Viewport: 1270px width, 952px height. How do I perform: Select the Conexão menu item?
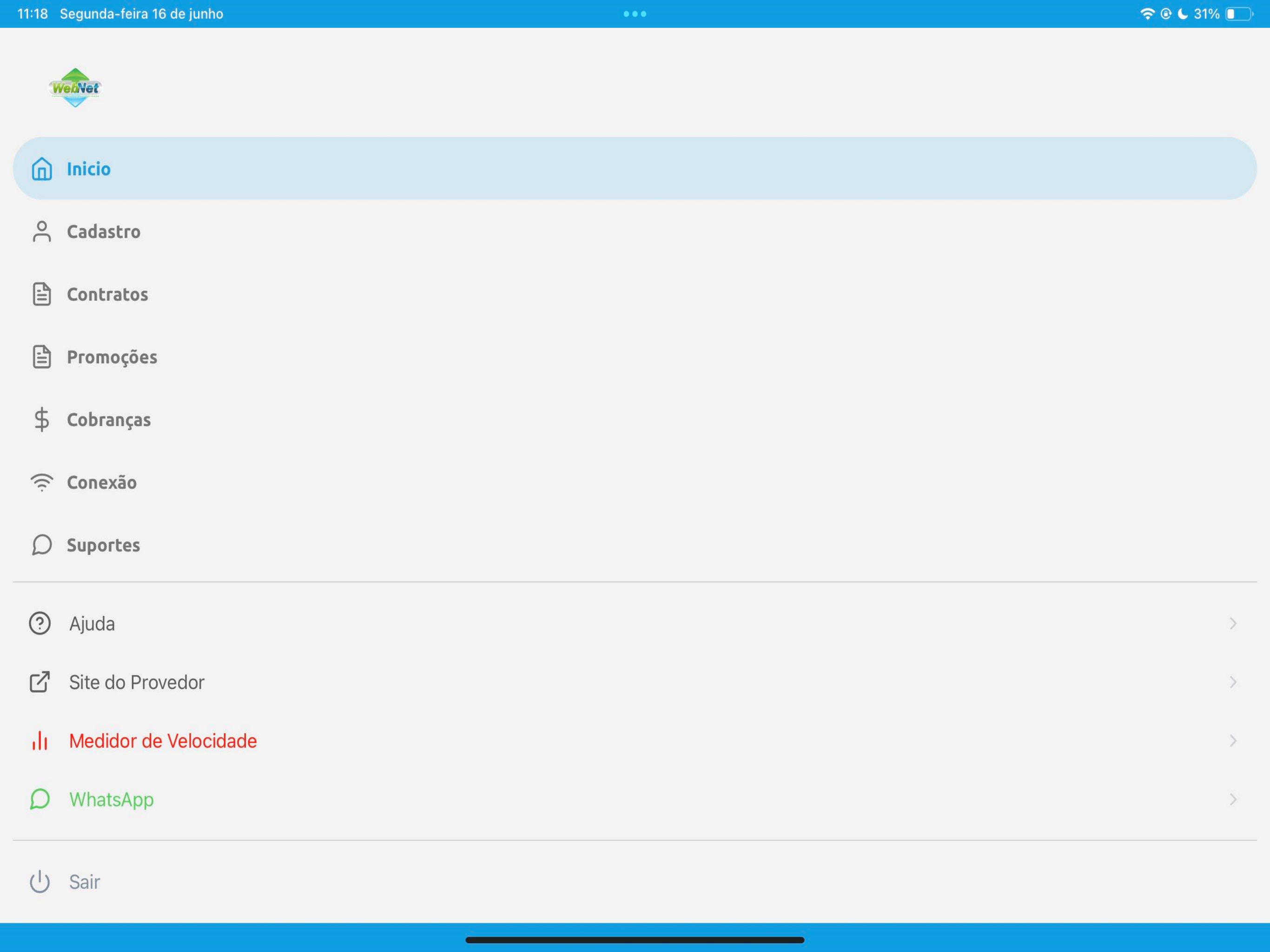[635, 483]
